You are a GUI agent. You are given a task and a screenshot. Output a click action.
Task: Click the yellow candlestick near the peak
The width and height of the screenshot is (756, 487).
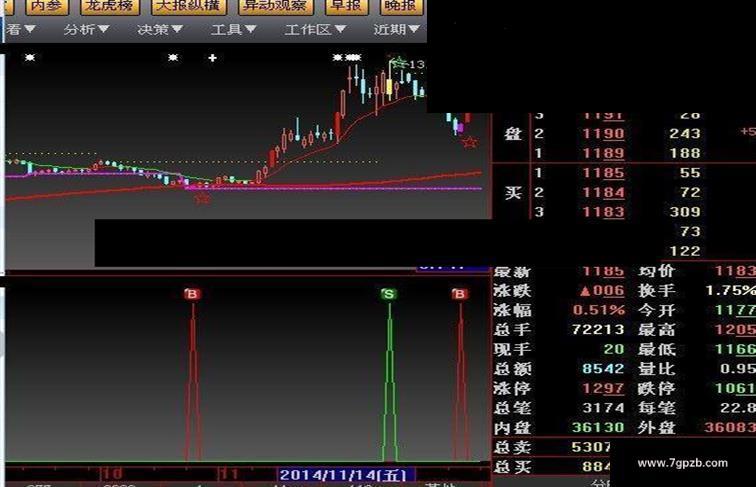click(x=390, y=87)
